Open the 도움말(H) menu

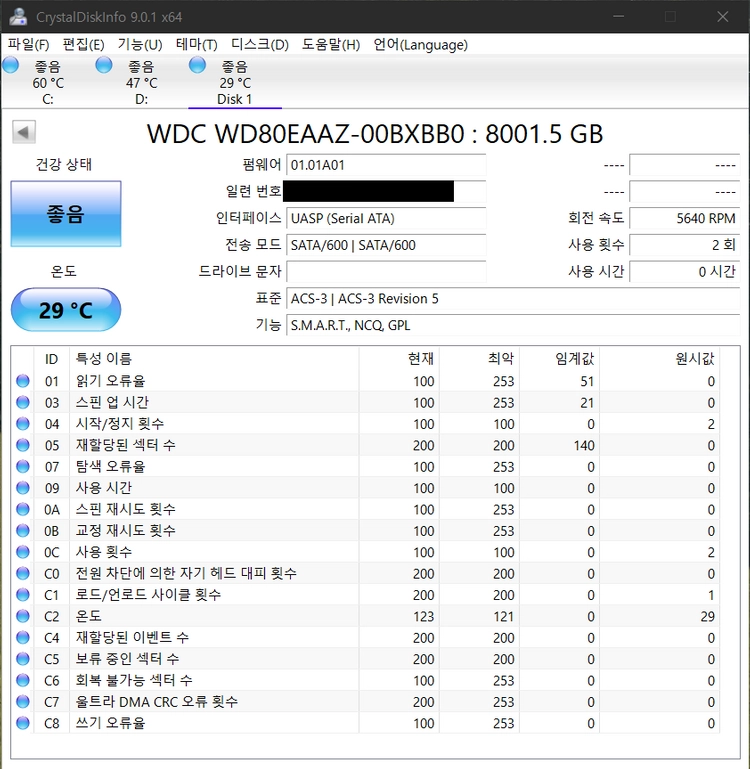coord(331,45)
